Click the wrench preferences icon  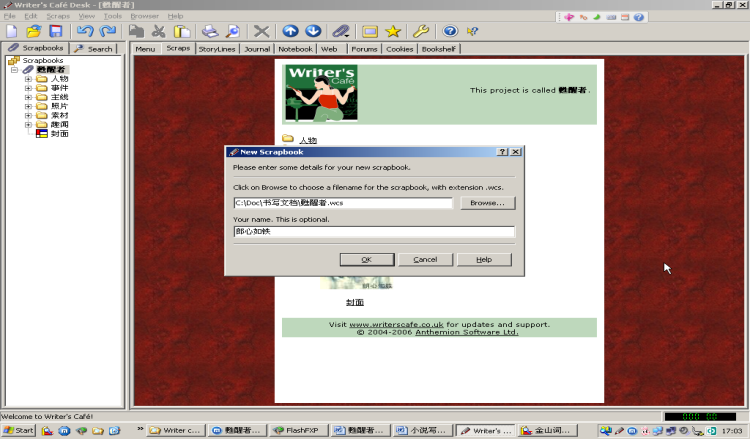421,32
